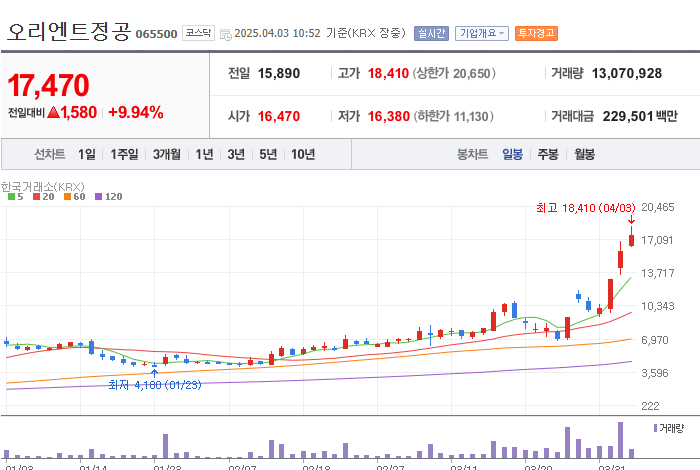Switch to 월봉 monthly candle chart
Image resolution: width=700 pixels, height=470 pixels.
[x=584, y=154]
